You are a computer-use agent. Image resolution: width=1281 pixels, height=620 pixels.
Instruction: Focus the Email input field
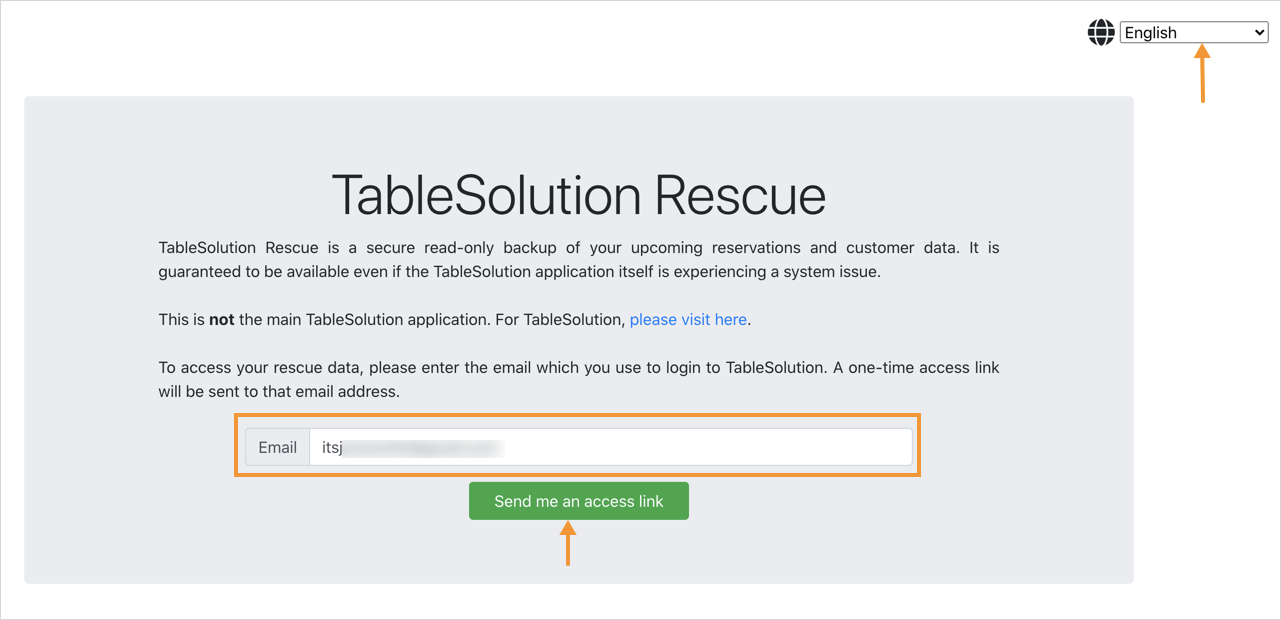tap(611, 447)
